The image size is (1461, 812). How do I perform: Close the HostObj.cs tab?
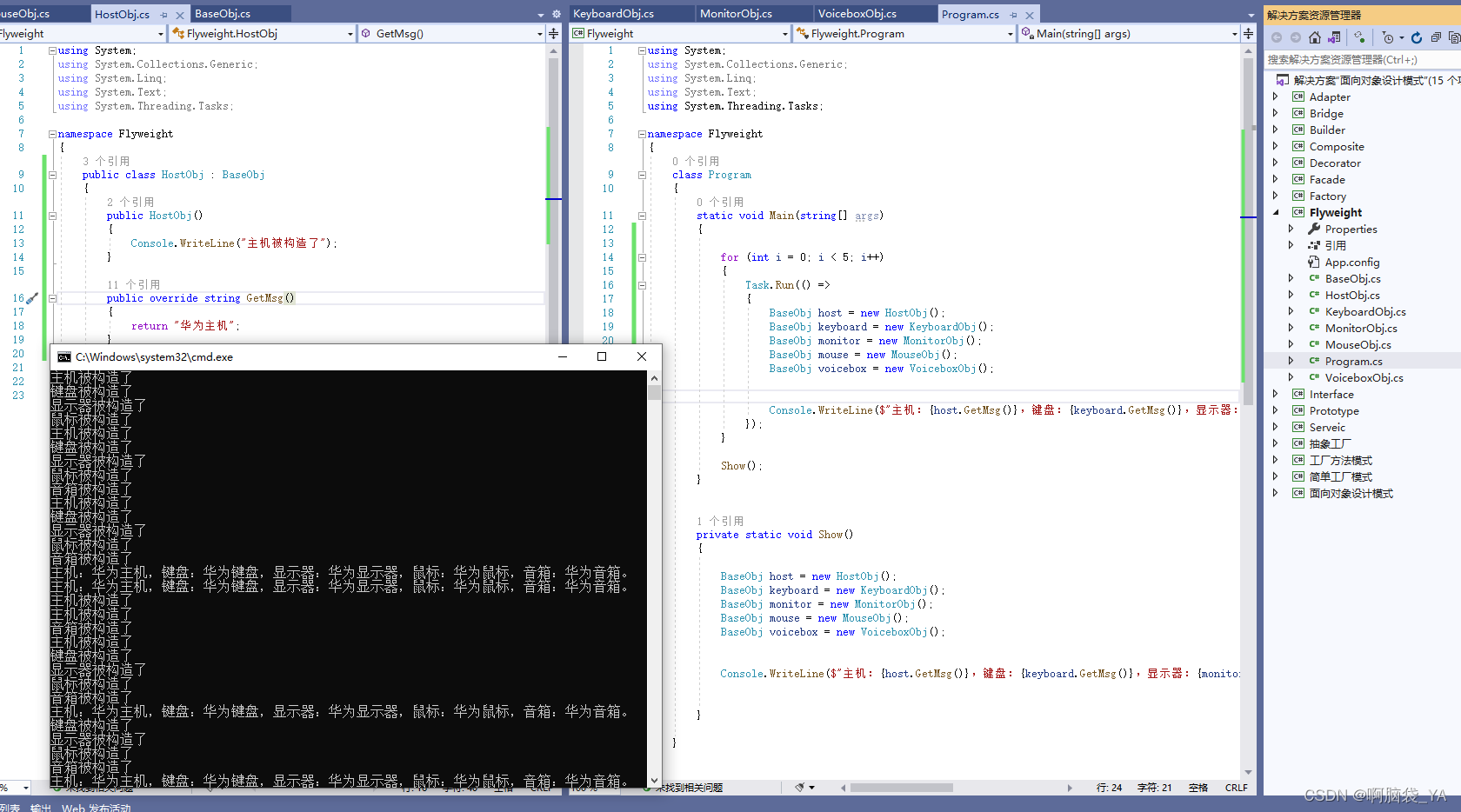click(x=180, y=15)
